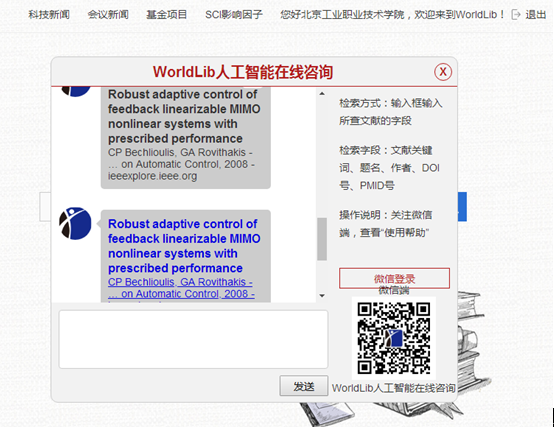Click the 操作说明 instructions text
Image resolution: width=554 pixels, height=430 pixels.
click(x=385, y=224)
